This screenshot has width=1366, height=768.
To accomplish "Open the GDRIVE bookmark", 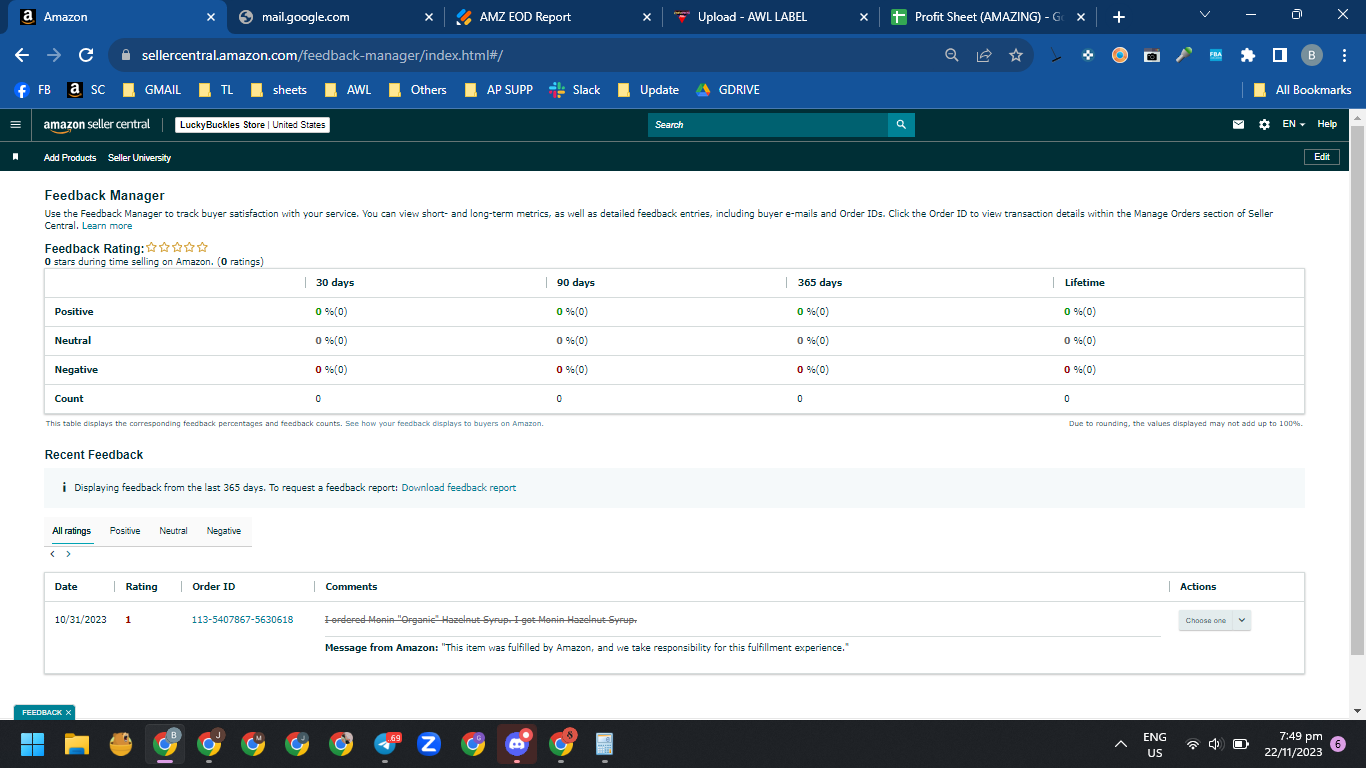I will pyautogui.click(x=728, y=90).
